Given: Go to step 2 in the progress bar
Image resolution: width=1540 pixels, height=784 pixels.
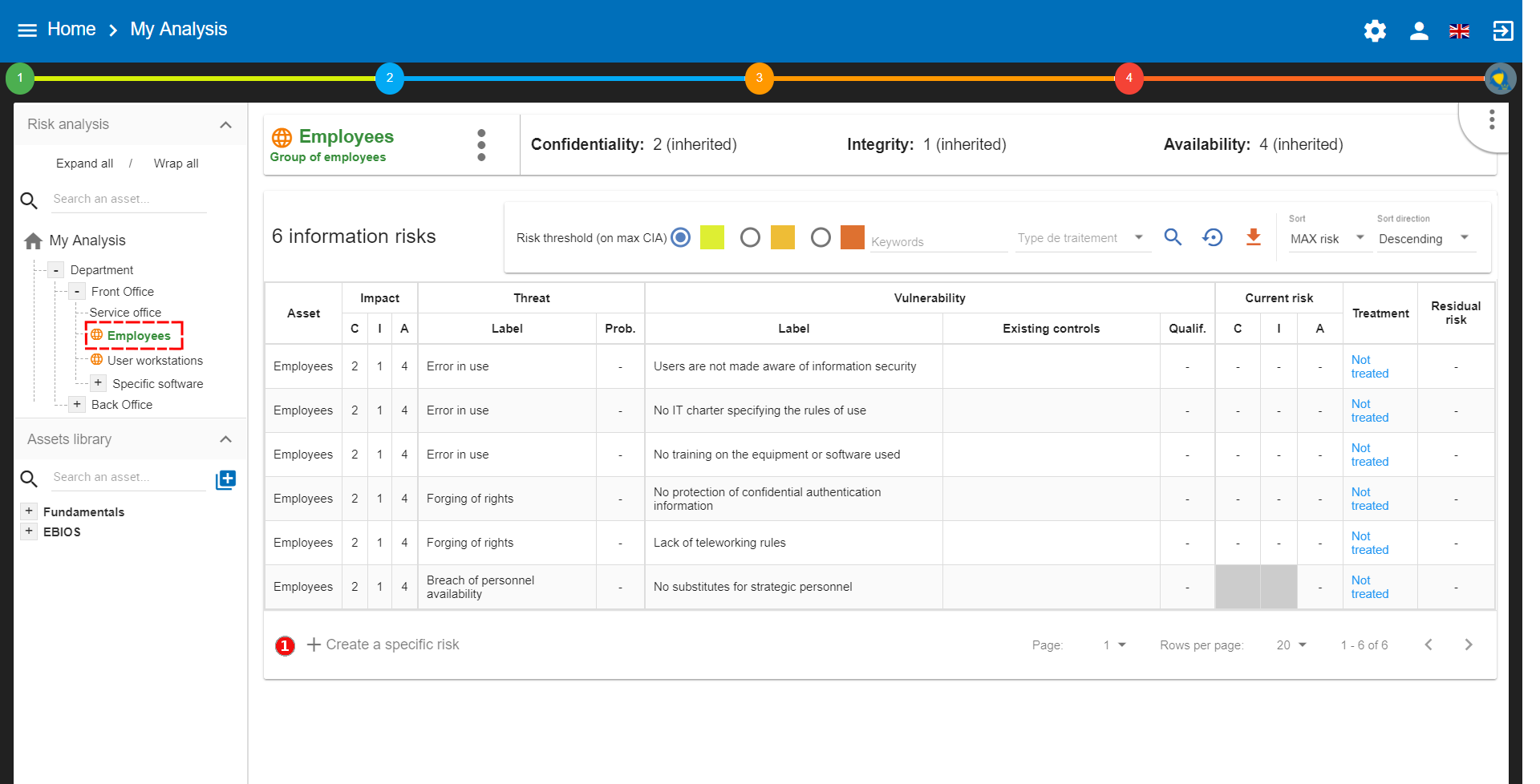Looking at the screenshot, I should coord(390,79).
